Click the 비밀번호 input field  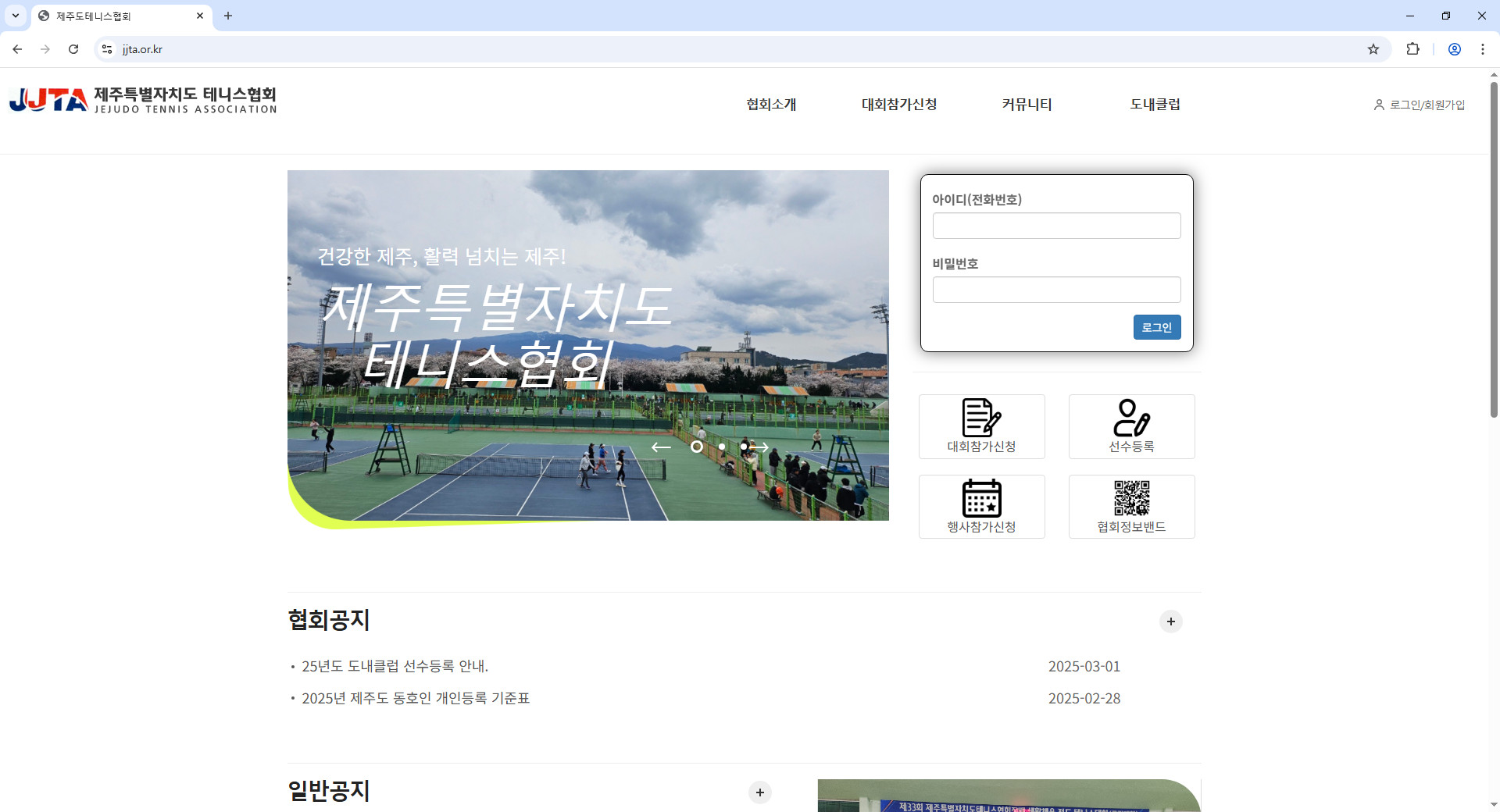click(x=1056, y=290)
